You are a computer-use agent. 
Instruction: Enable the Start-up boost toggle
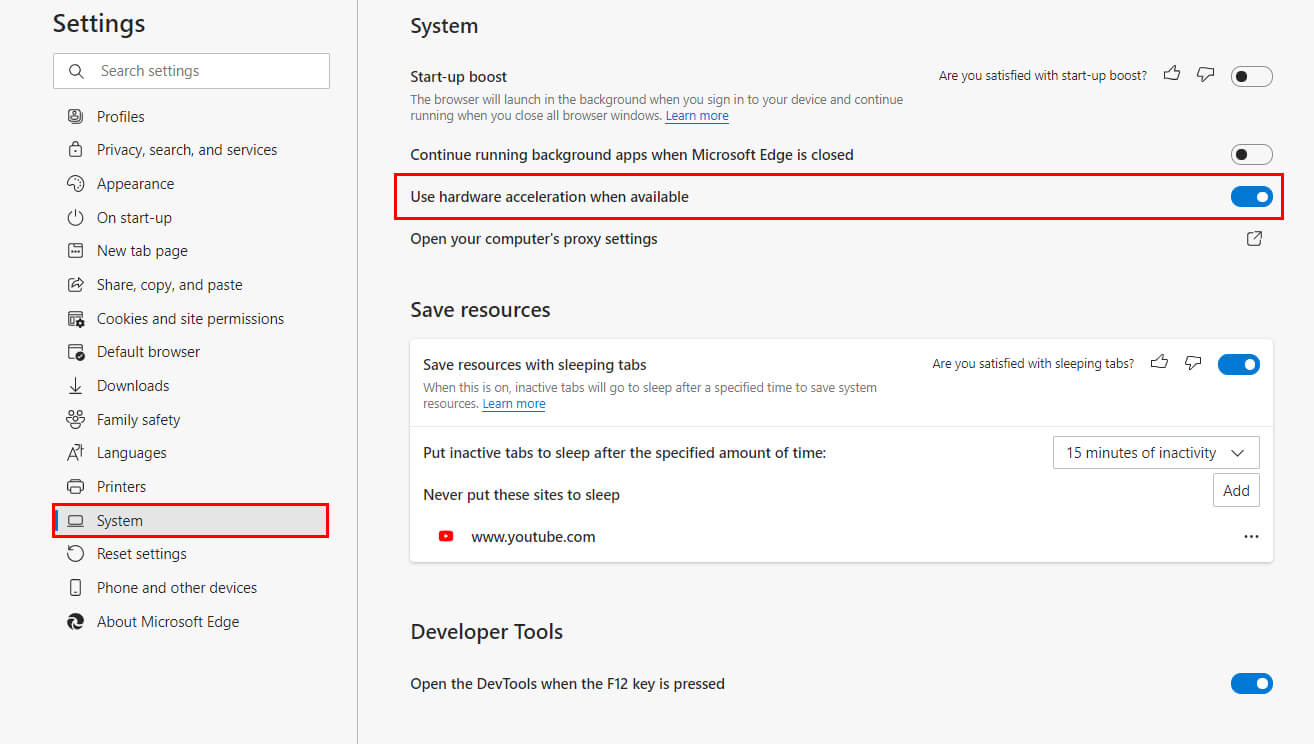pyautogui.click(x=1251, y=76)
